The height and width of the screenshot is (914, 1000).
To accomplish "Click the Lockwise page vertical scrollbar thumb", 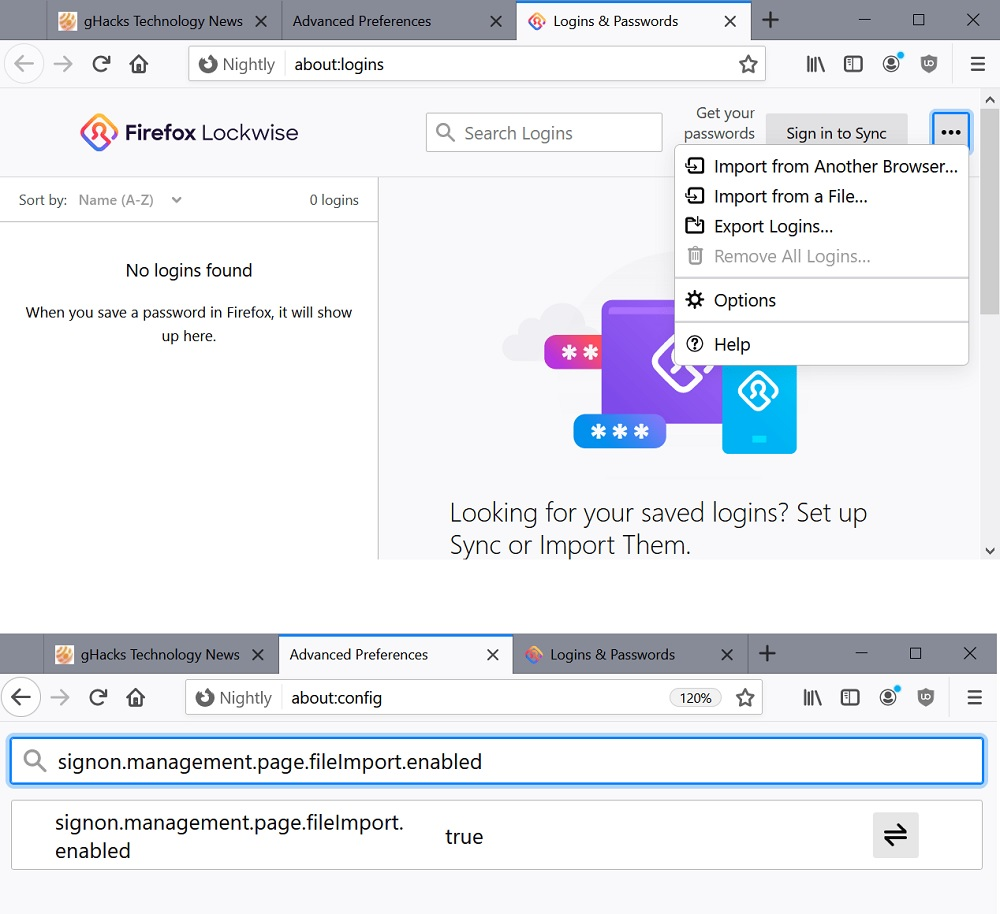I will [989, 212].
